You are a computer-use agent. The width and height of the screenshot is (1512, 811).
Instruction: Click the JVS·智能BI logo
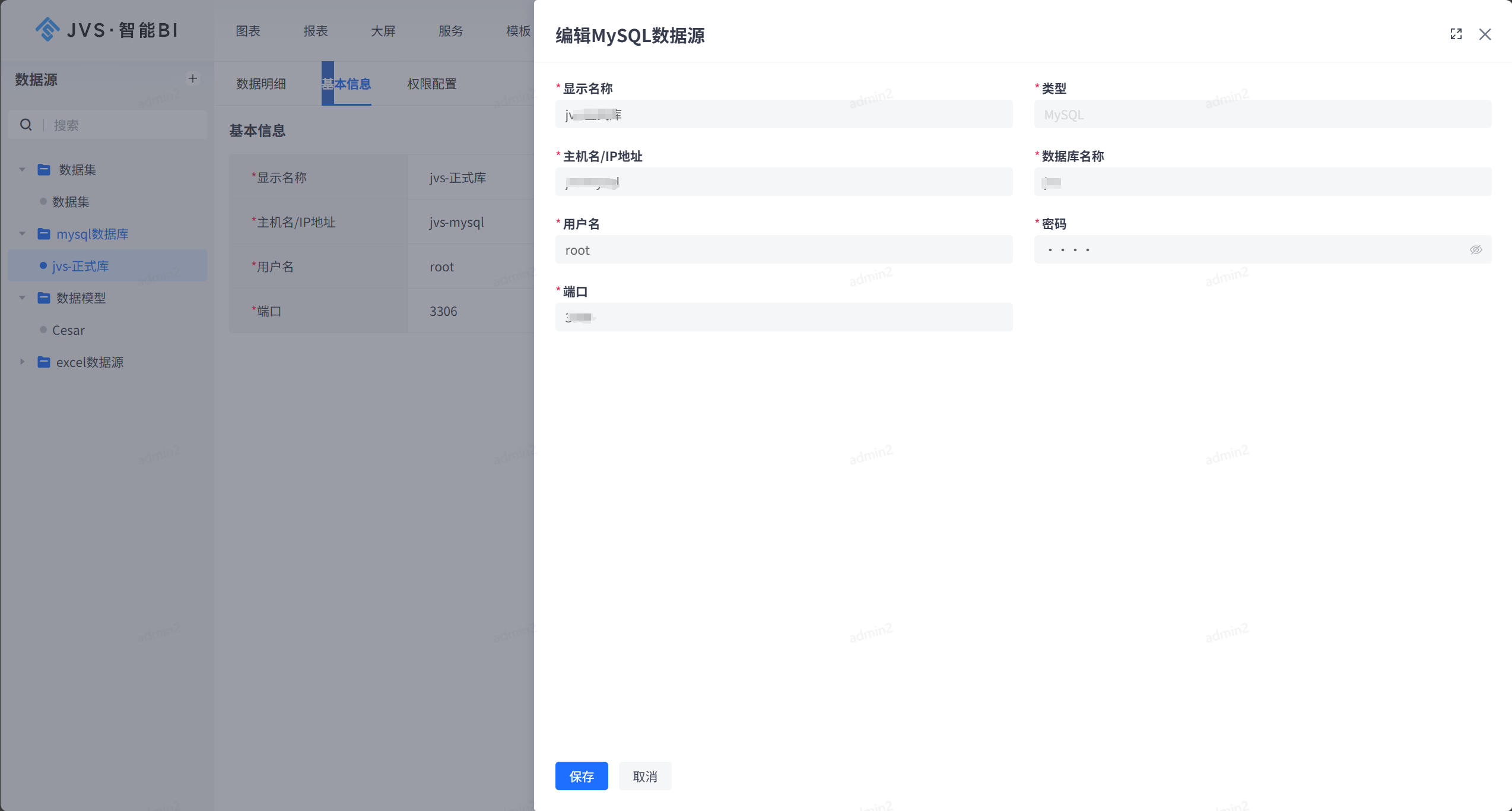coord(106,29)
